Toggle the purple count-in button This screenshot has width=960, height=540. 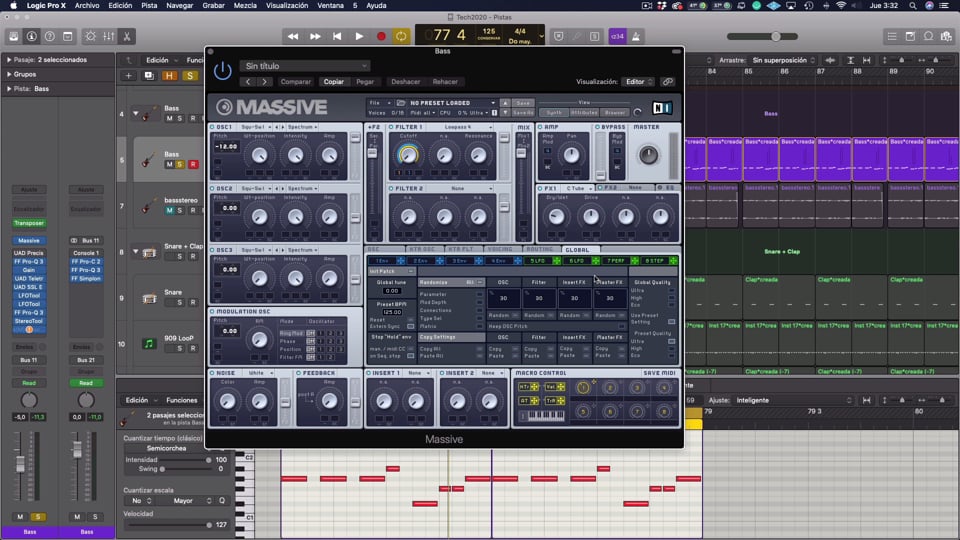(x=617, y=37)
